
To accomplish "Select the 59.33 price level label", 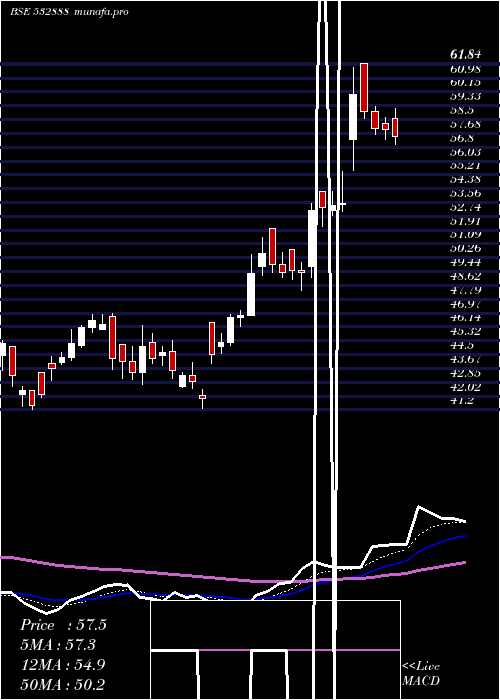I will click(466, 97).
